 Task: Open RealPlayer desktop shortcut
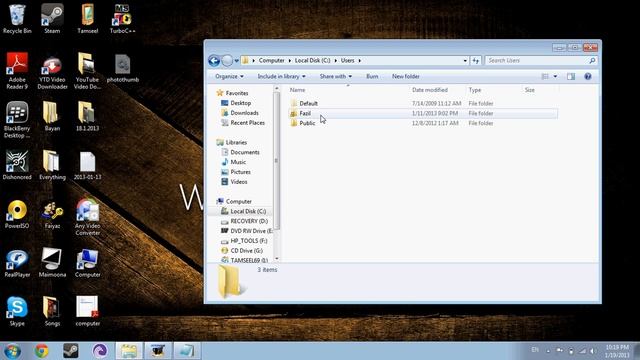17,263
